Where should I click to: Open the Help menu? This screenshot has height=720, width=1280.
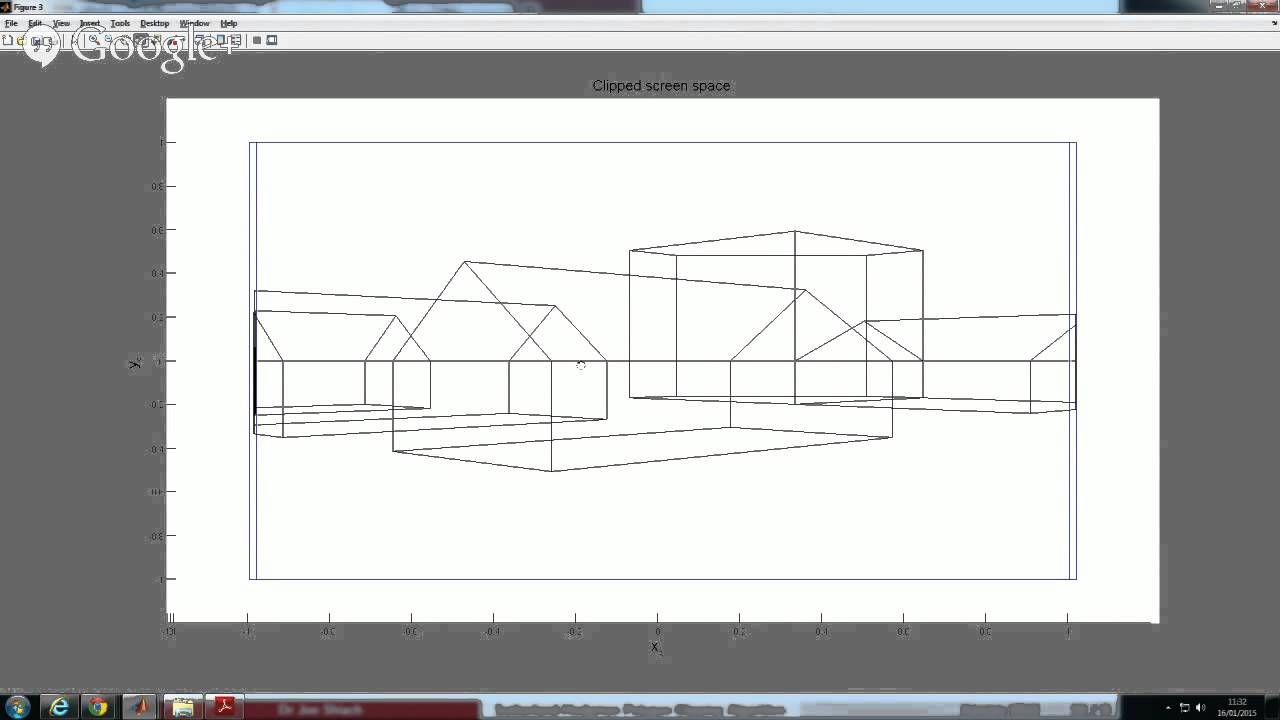click(x=229, y=23)
